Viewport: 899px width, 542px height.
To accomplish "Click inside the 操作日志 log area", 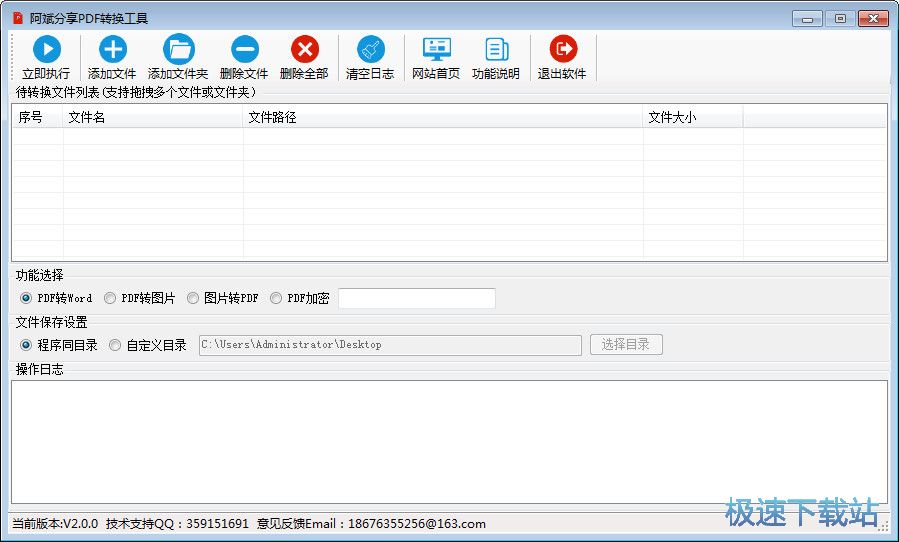I will [x=449, y=441].
